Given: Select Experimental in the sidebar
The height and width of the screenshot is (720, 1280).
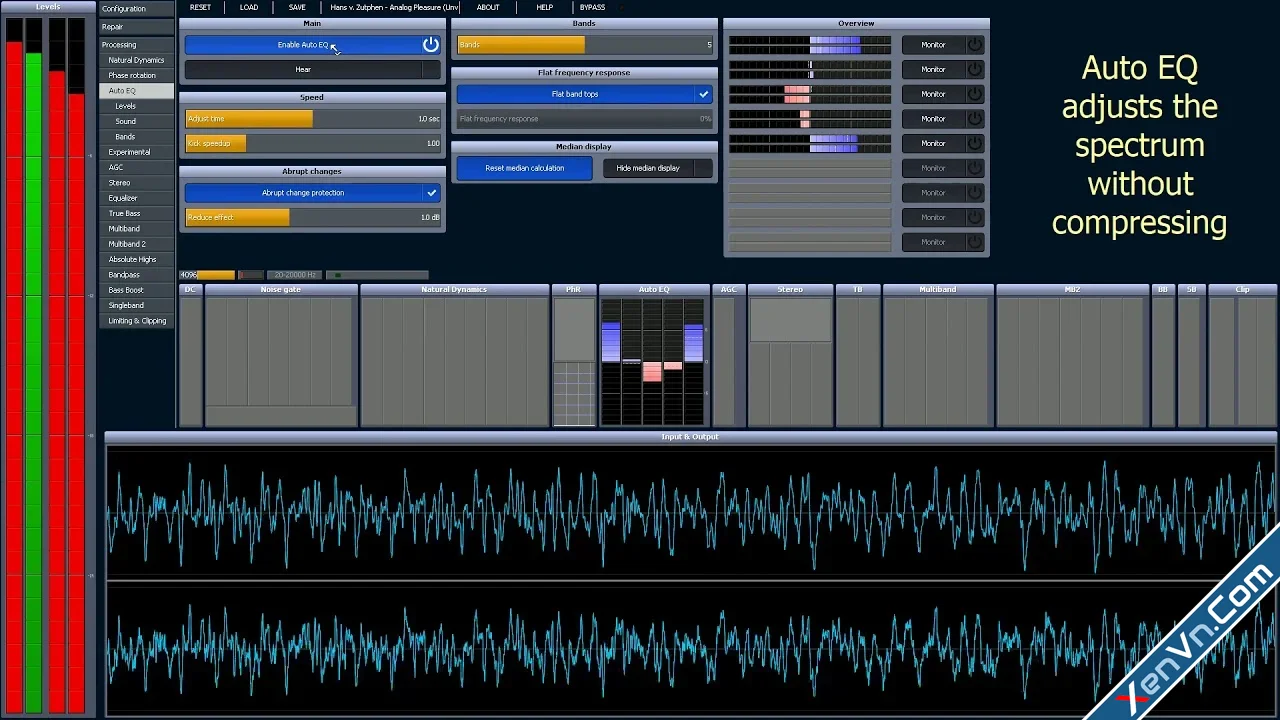Looking at the screenshot, I should (x=136, y=152).
